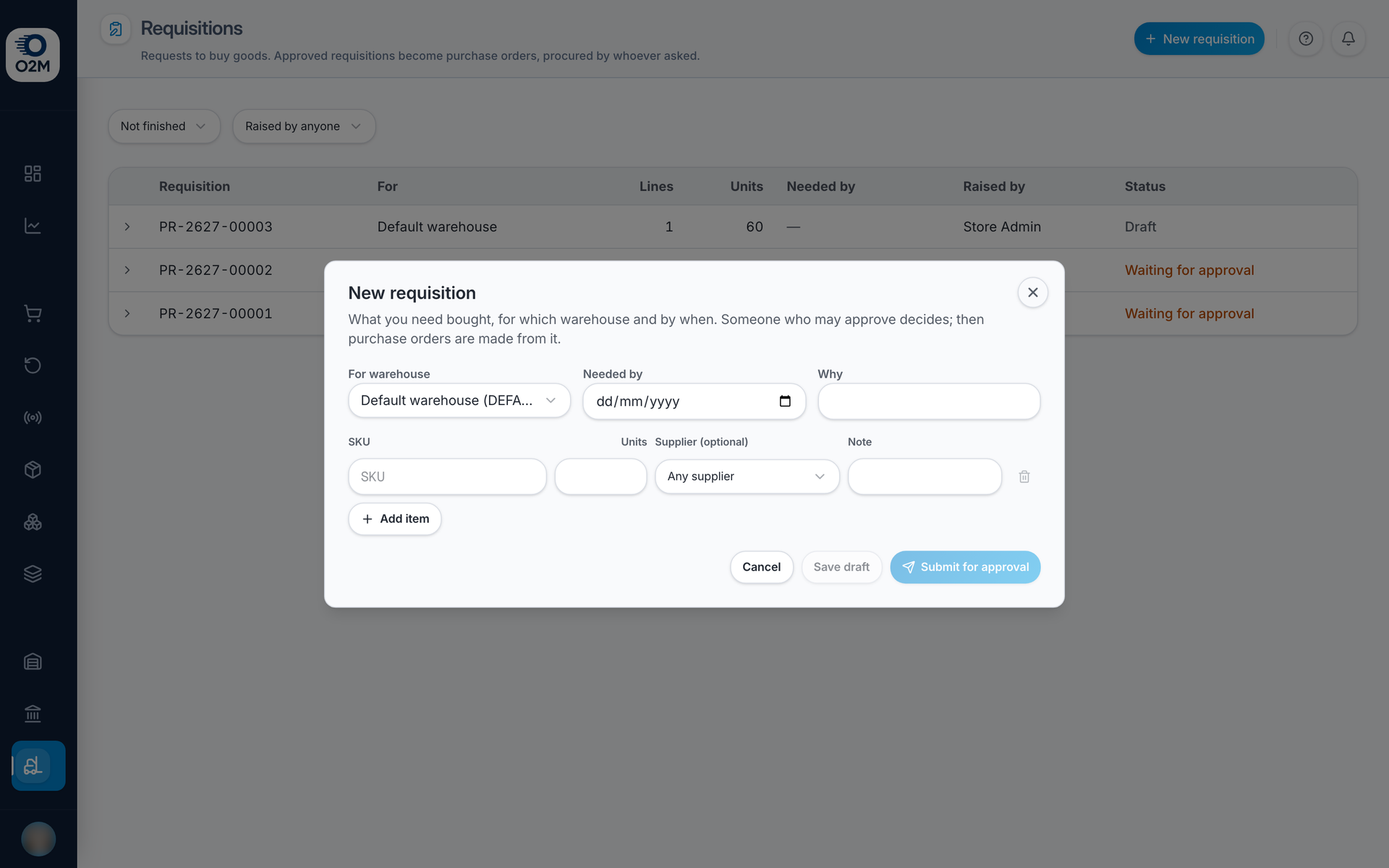1389x868 pixels.
Task: Open the stacked cubes icon in the sidebar
Action: 33,522
